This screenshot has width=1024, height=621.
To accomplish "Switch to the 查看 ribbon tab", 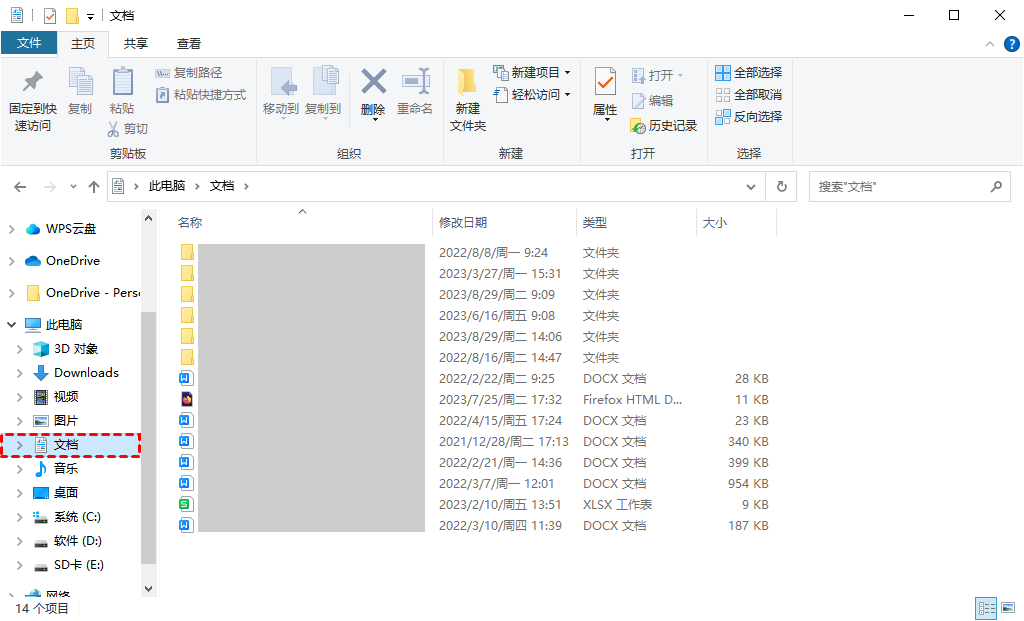I will [x=189, y=44].
